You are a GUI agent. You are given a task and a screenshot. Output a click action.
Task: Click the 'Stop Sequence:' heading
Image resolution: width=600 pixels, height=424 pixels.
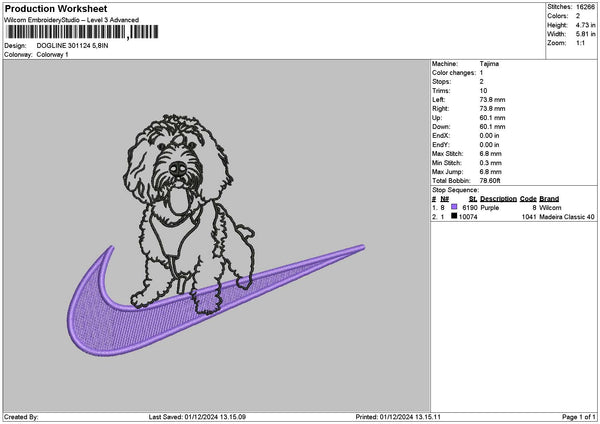(x=455, y=190)
